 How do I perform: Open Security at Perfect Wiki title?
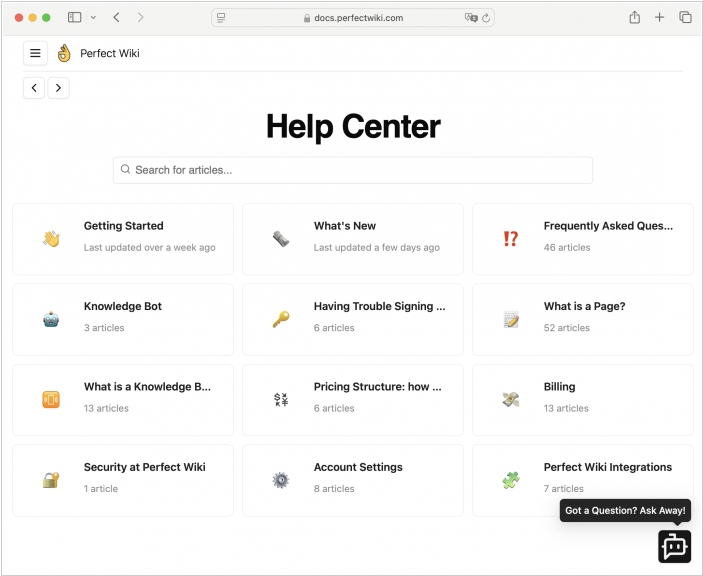point(144,467)
